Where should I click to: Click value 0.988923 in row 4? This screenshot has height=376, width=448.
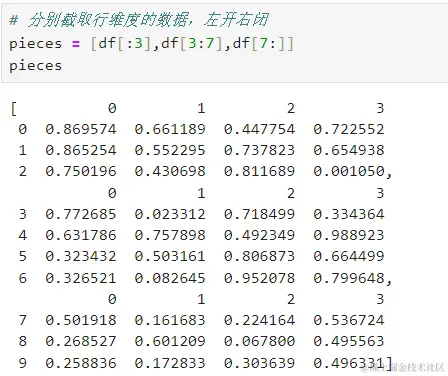coord(349,235)
